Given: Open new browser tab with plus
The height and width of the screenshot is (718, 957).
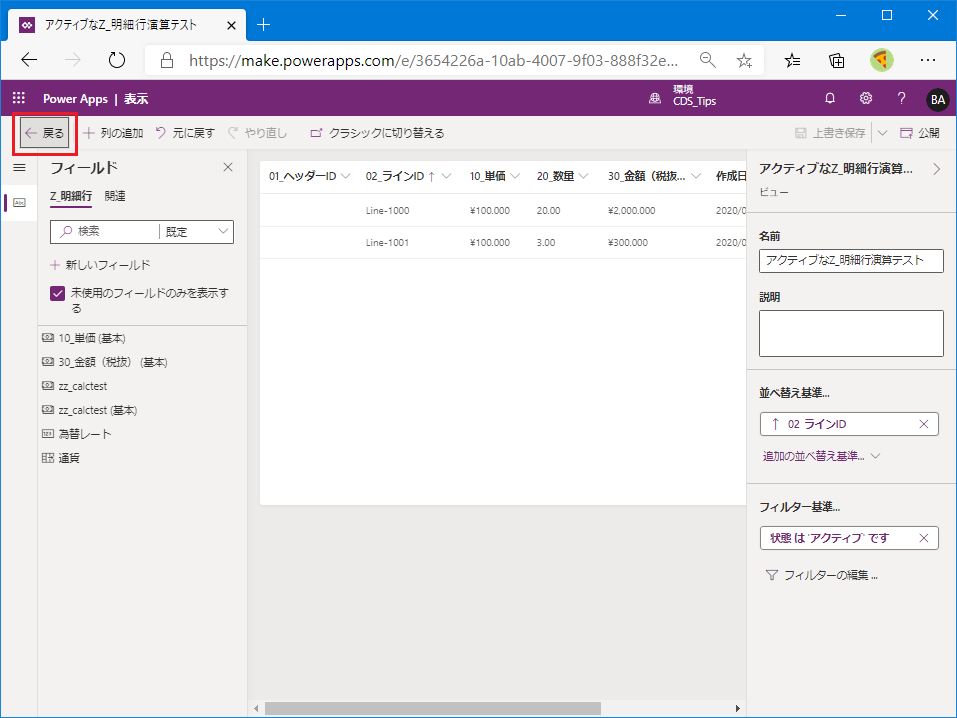Looking at the screenshot, I should tap(264, 24).
